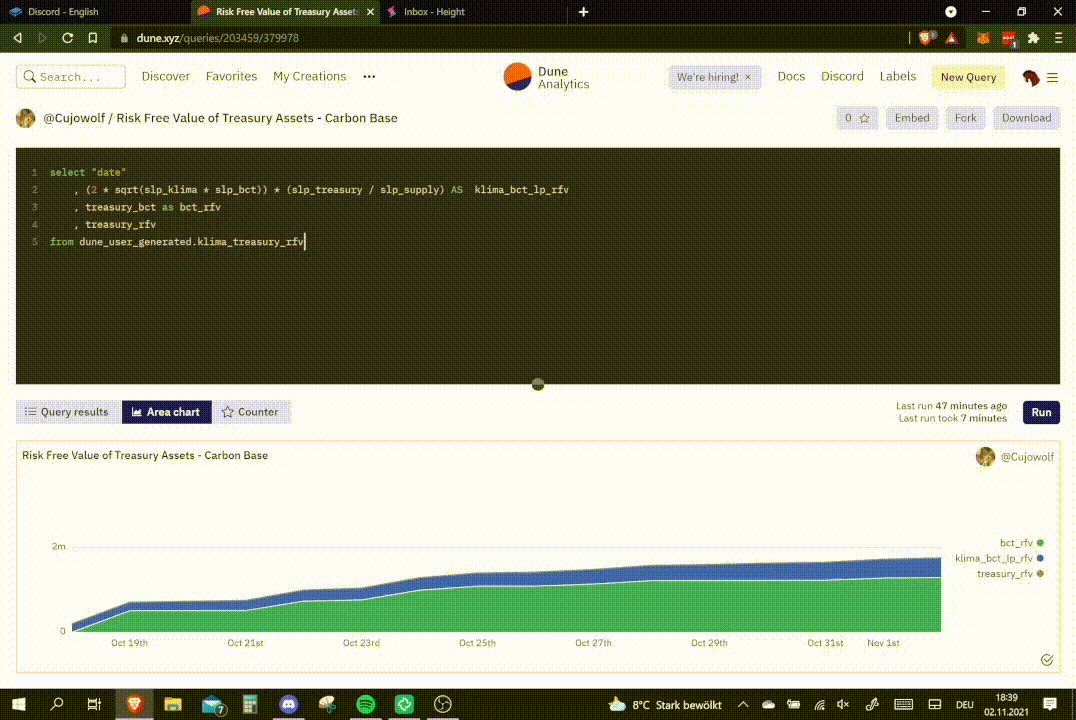This screenshot has height=720, width=1076.
Task: Open Spotify from the taskbar
Action: coord(365,704)
